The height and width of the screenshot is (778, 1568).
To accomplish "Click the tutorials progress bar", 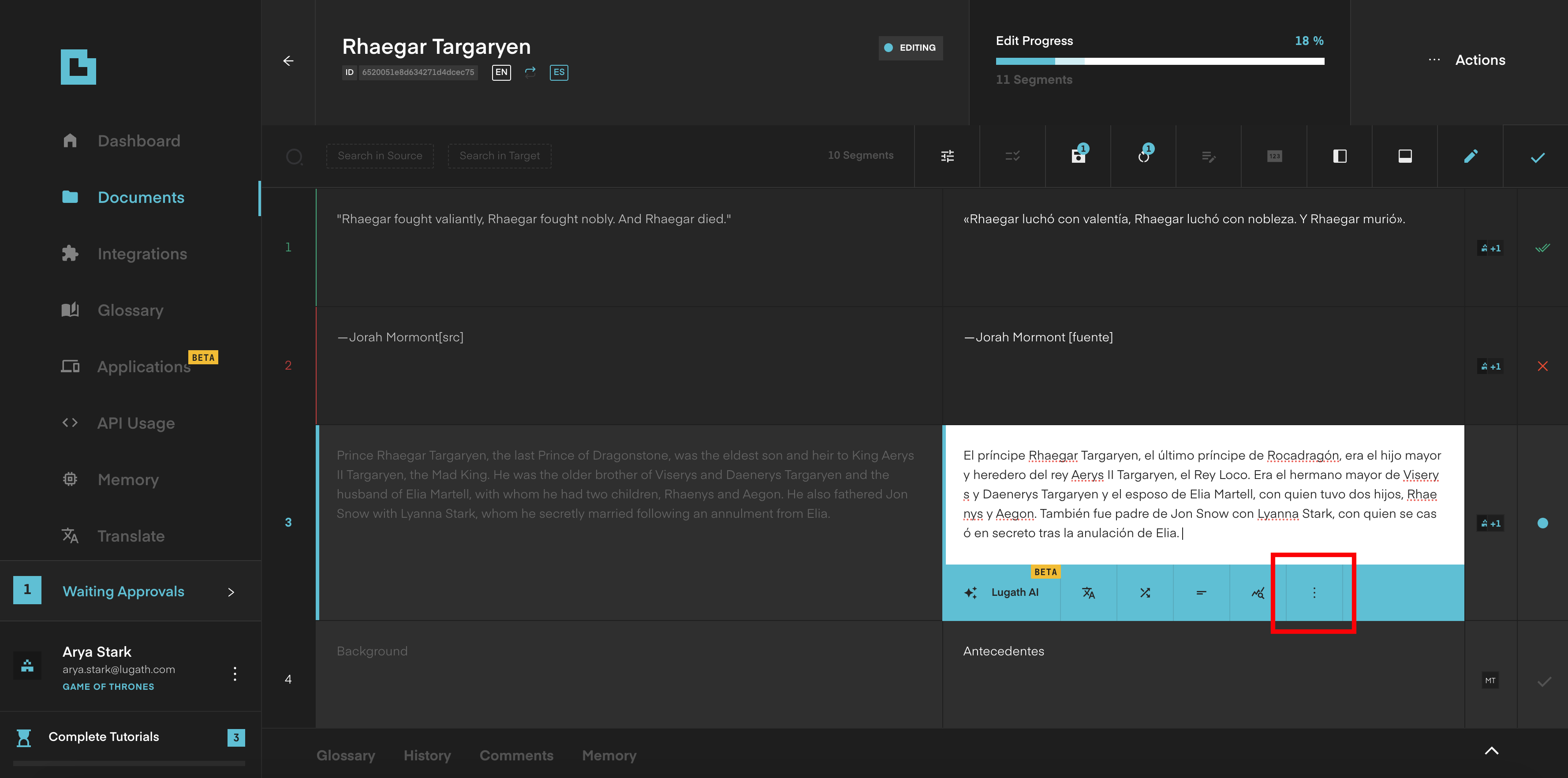I will click(129, 763).
